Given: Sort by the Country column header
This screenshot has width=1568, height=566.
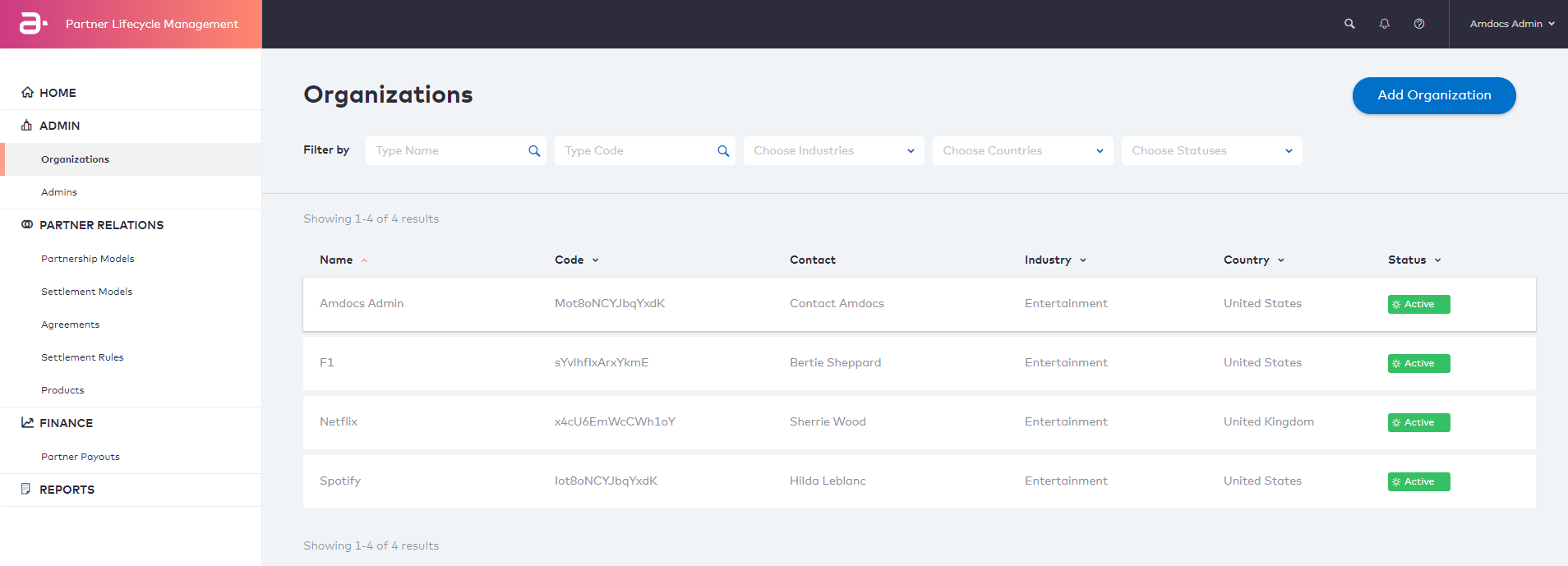Looking at the screenshot, I should click(x=1254, y=260).
